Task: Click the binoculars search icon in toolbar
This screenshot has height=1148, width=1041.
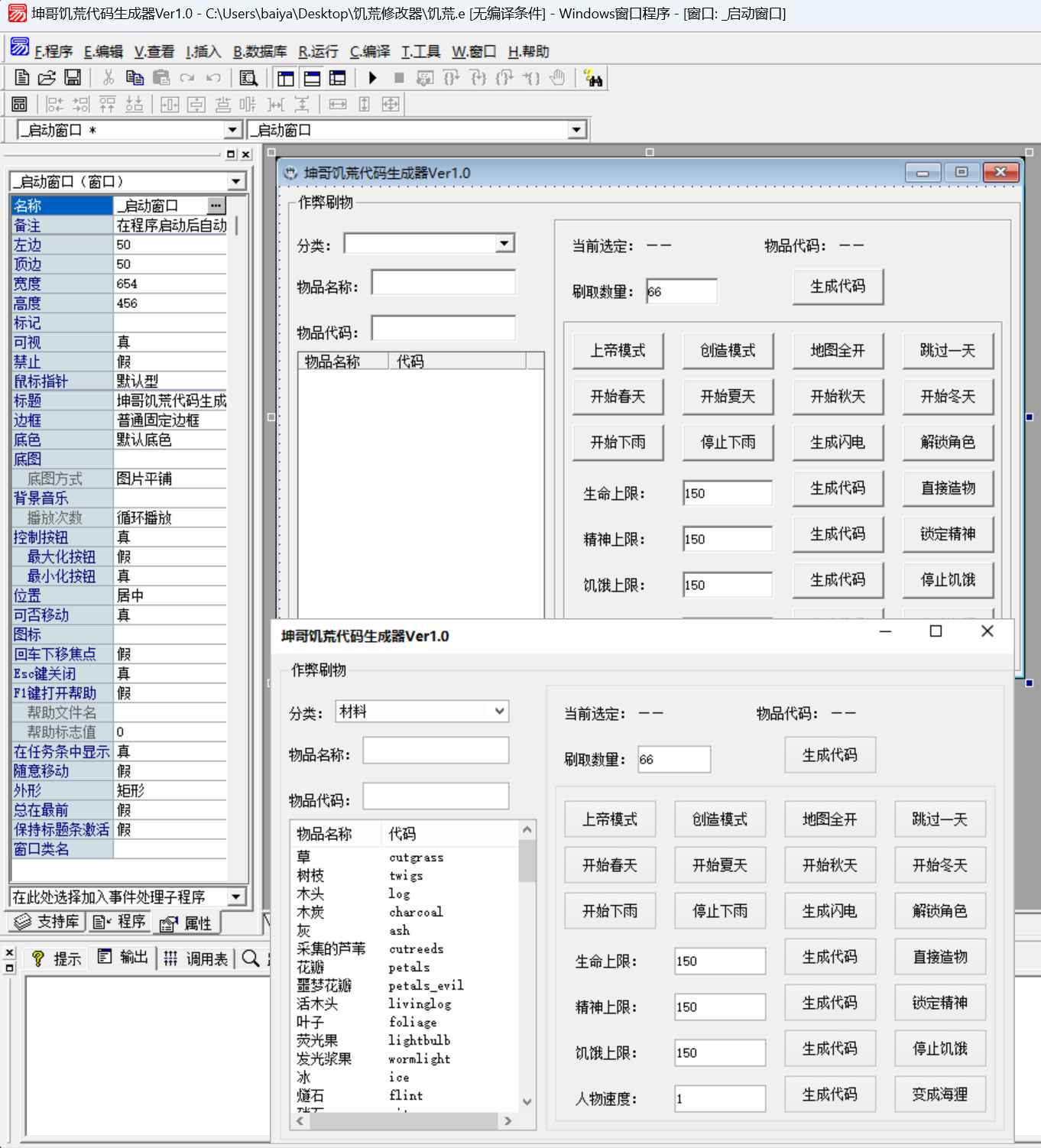Action: point(593,78)
